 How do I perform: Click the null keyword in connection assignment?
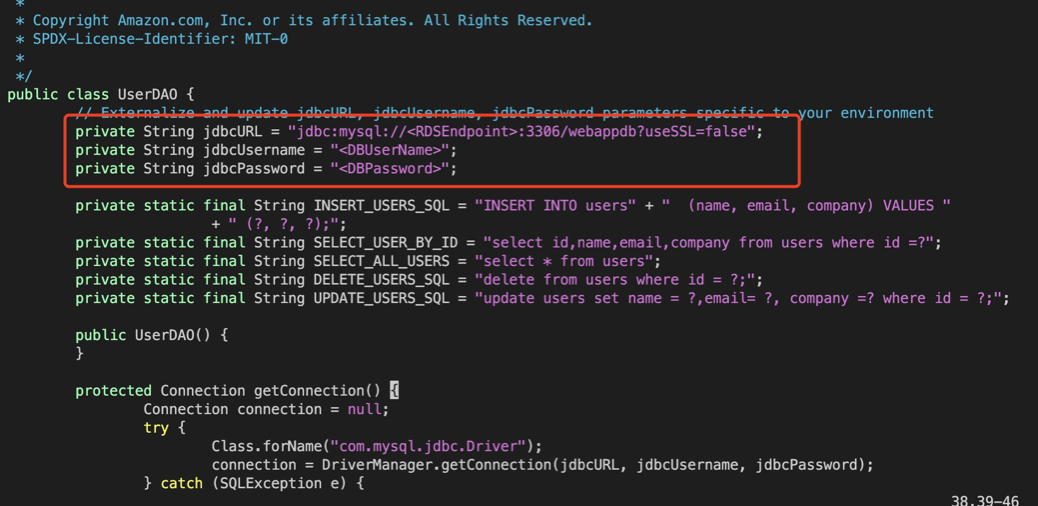pos(363,409)
